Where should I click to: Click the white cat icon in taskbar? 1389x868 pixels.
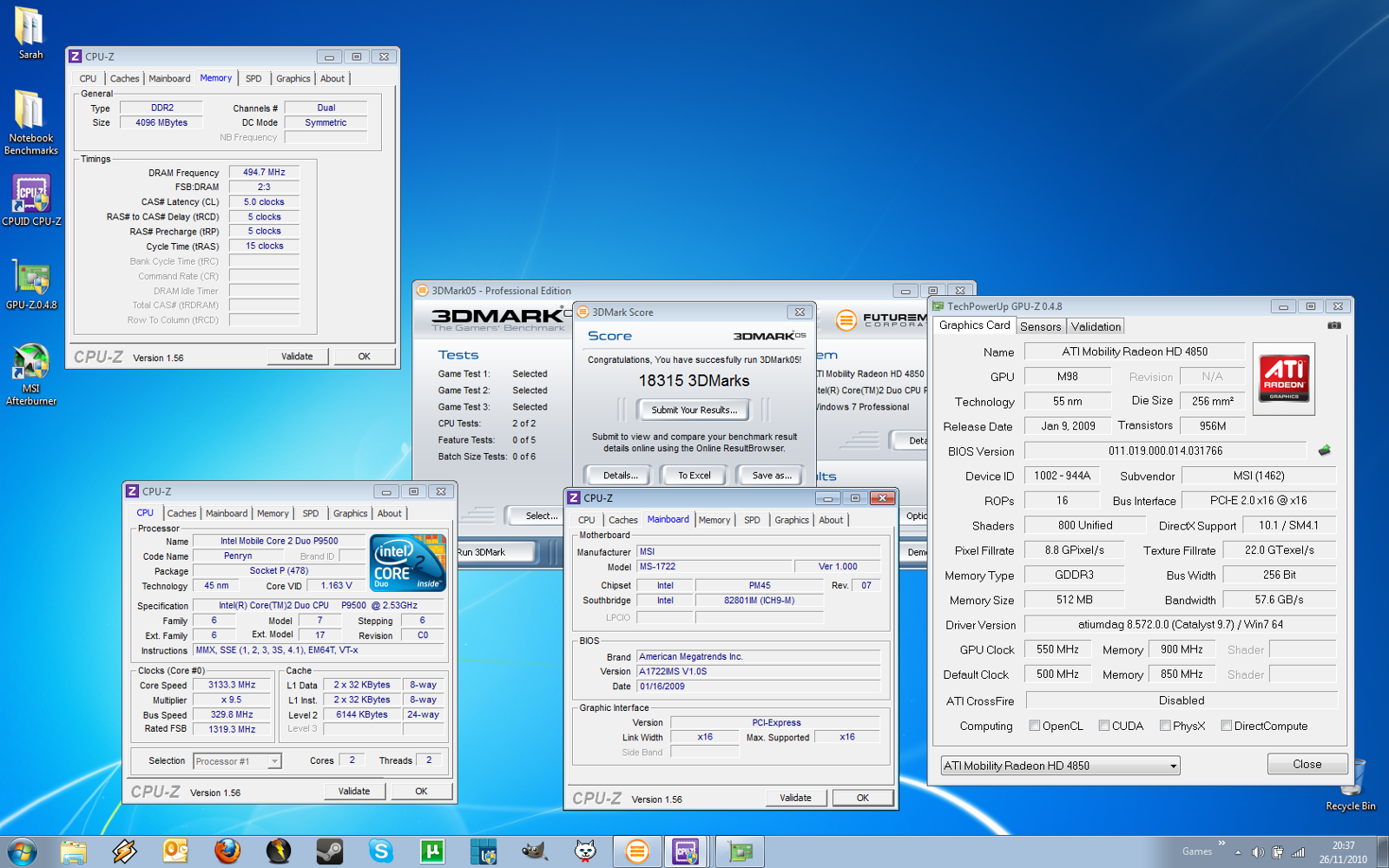[x=586, y=852]
